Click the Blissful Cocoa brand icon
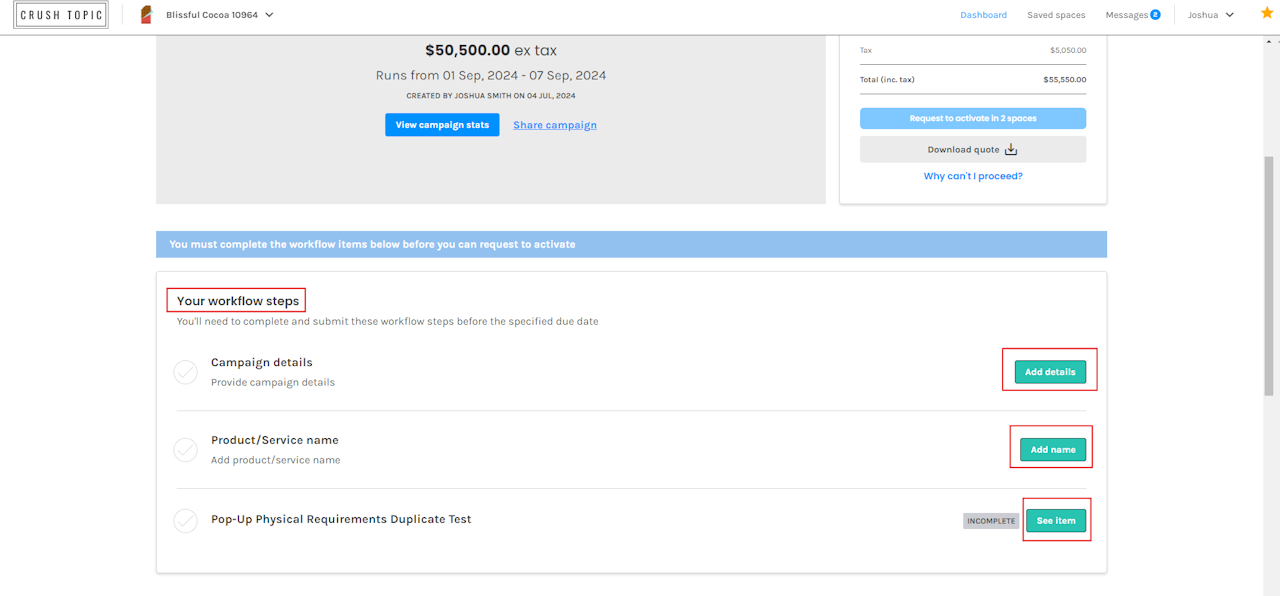 coord(146,15)
